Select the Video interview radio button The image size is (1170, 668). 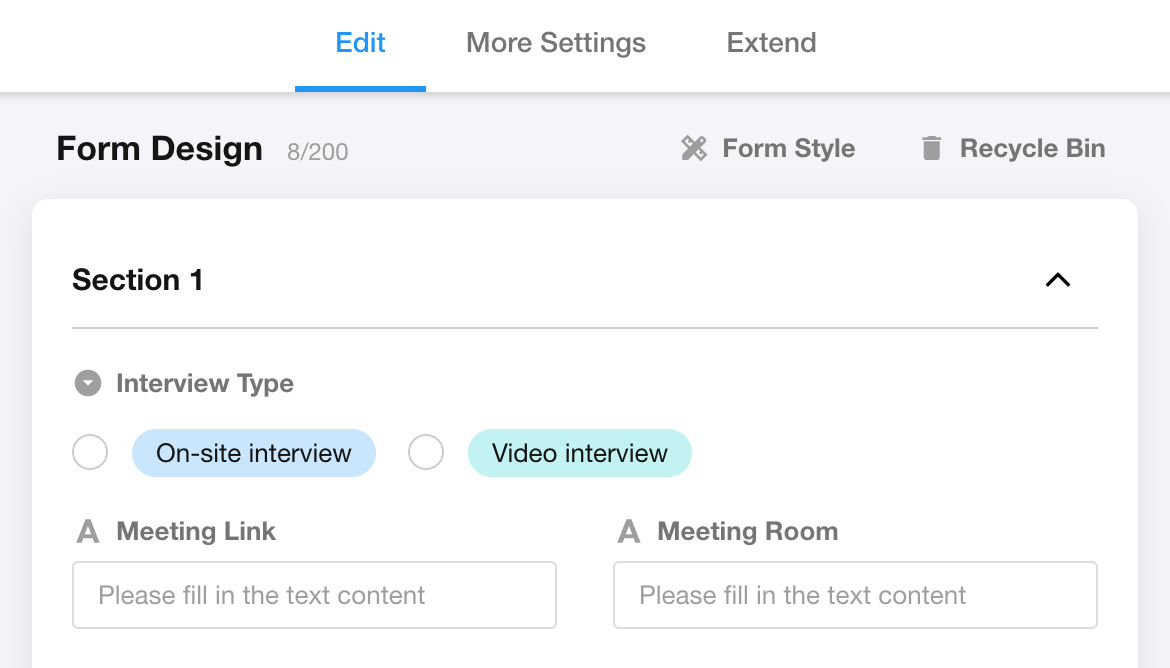pyautogui.click(x=426, y=453)
